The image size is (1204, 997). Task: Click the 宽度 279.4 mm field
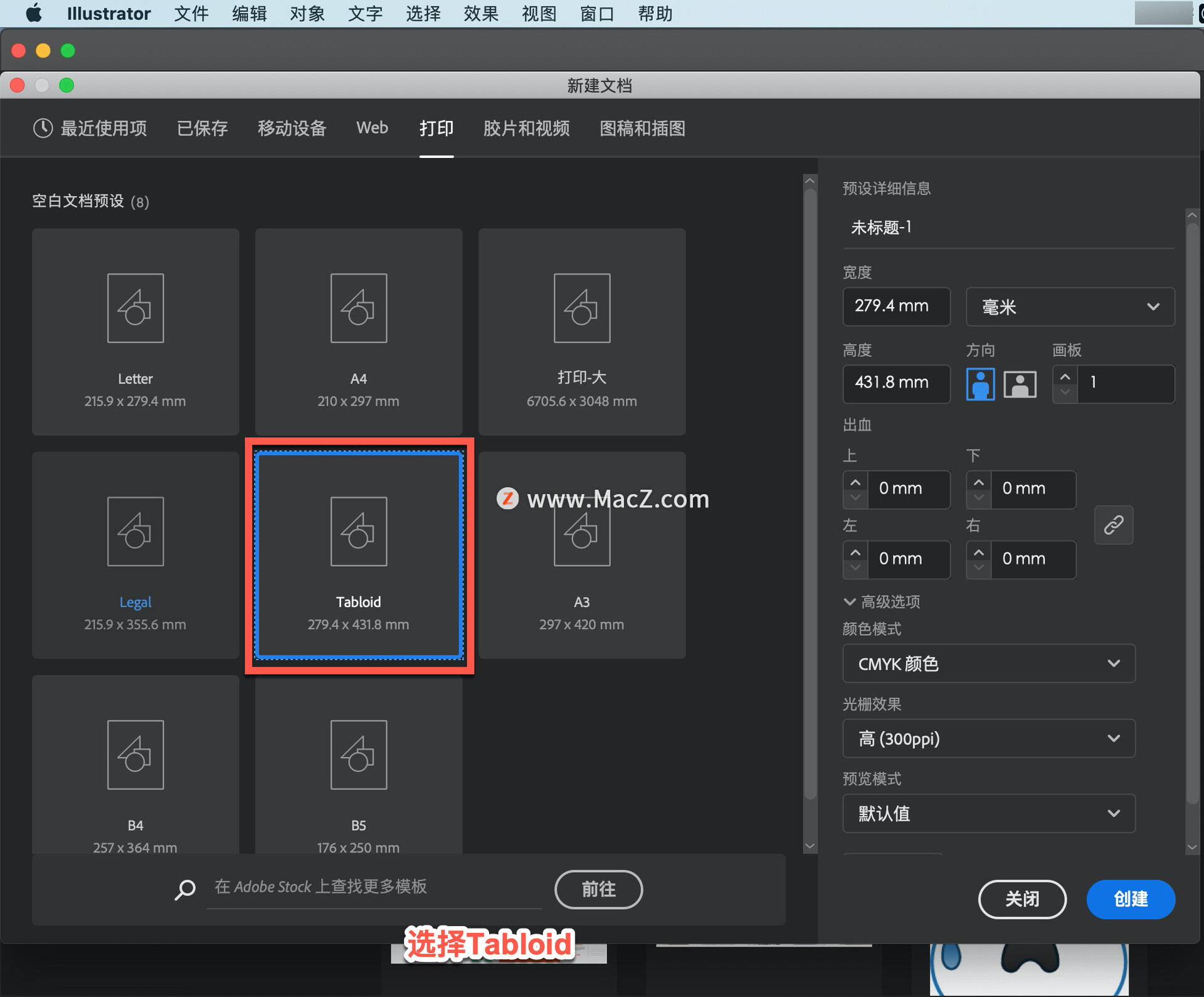[896, 307]
